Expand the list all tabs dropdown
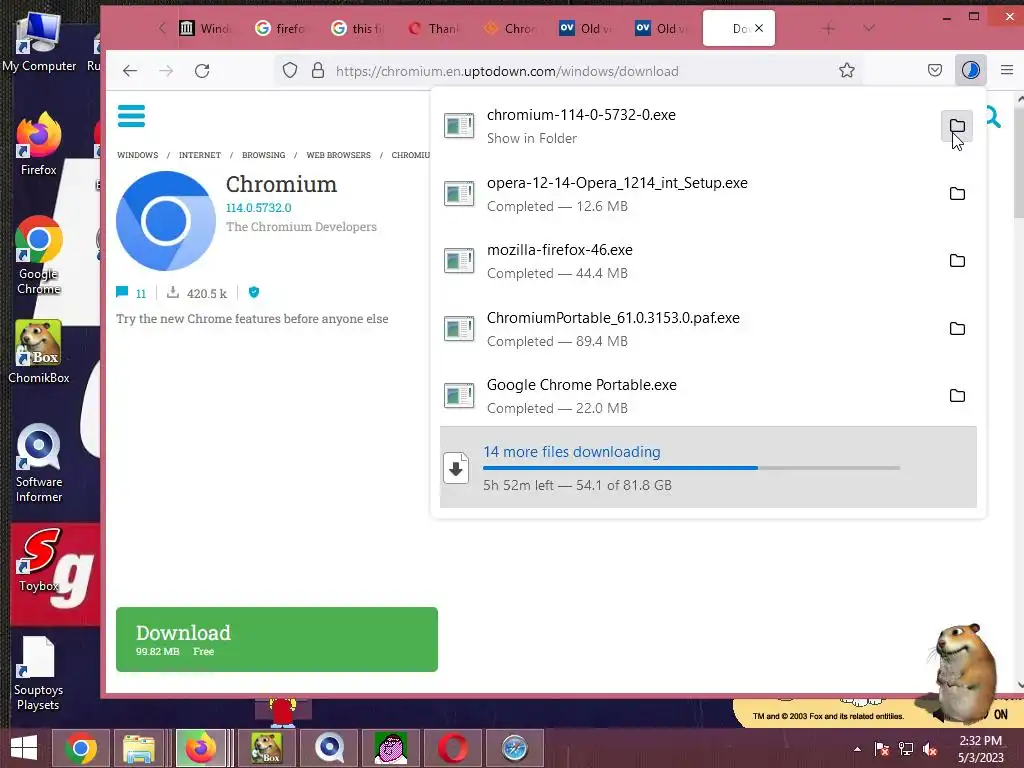 869,28
